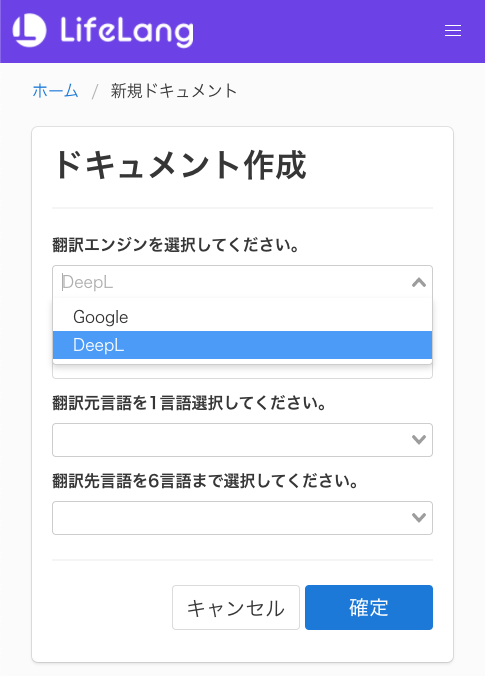Click the 新規ドキュメント breadcrumb item
The image size is (485, 676).
(x=174, y=91)
